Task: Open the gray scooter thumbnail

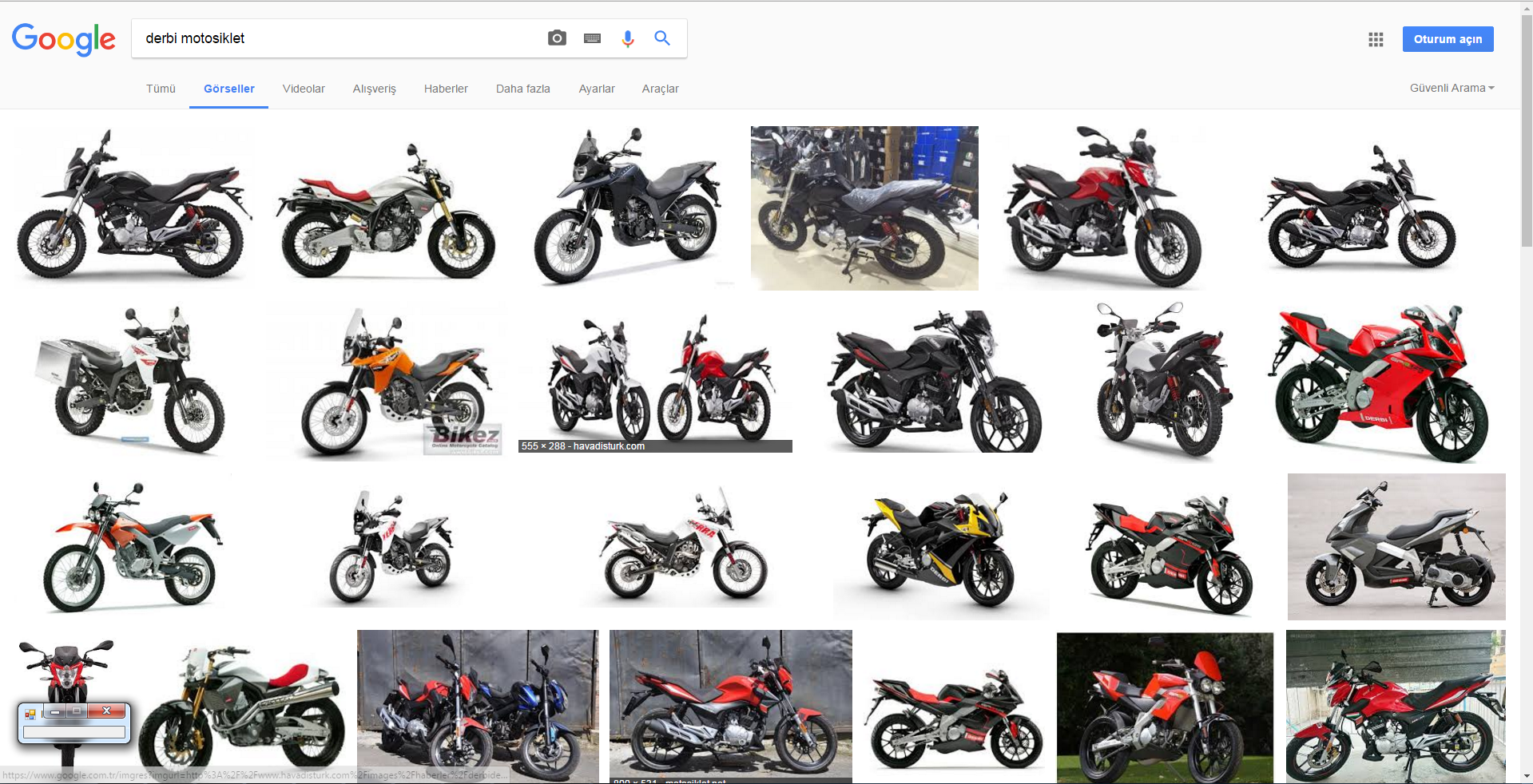Action: coord(1396,547)
